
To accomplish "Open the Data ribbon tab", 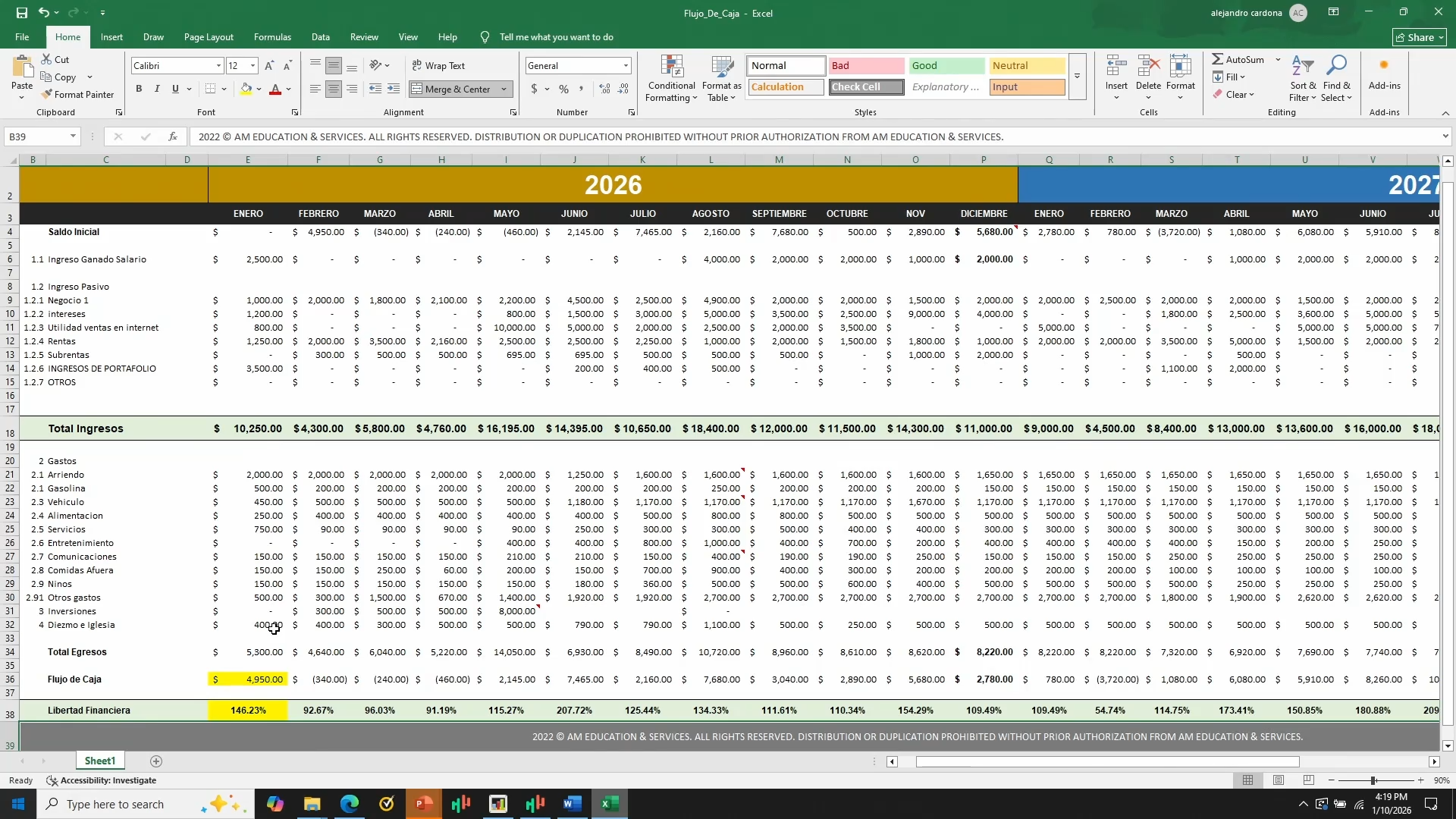I will coord(320,37).
